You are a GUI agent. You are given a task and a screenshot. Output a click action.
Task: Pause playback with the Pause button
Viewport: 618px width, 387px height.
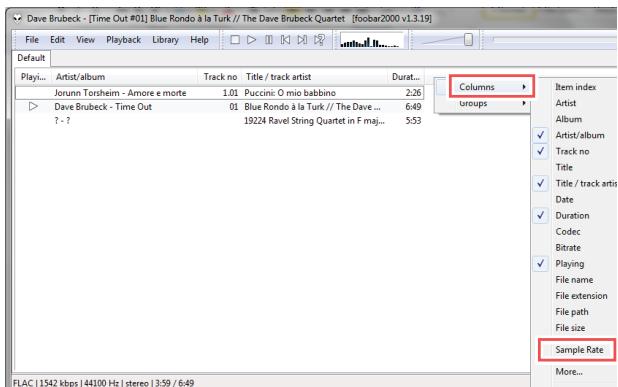[269, 40]
